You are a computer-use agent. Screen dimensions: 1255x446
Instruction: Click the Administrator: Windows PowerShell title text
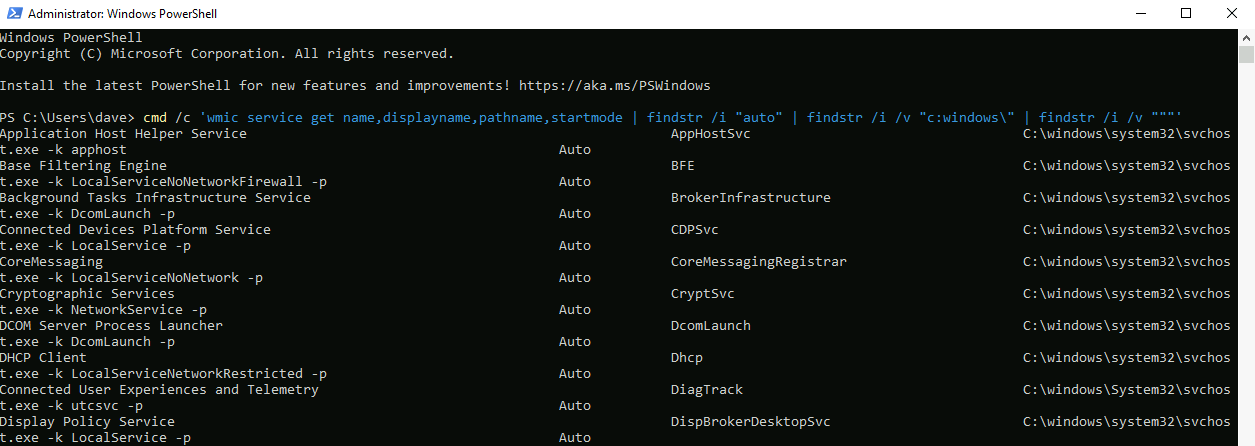tap(122, 14)
